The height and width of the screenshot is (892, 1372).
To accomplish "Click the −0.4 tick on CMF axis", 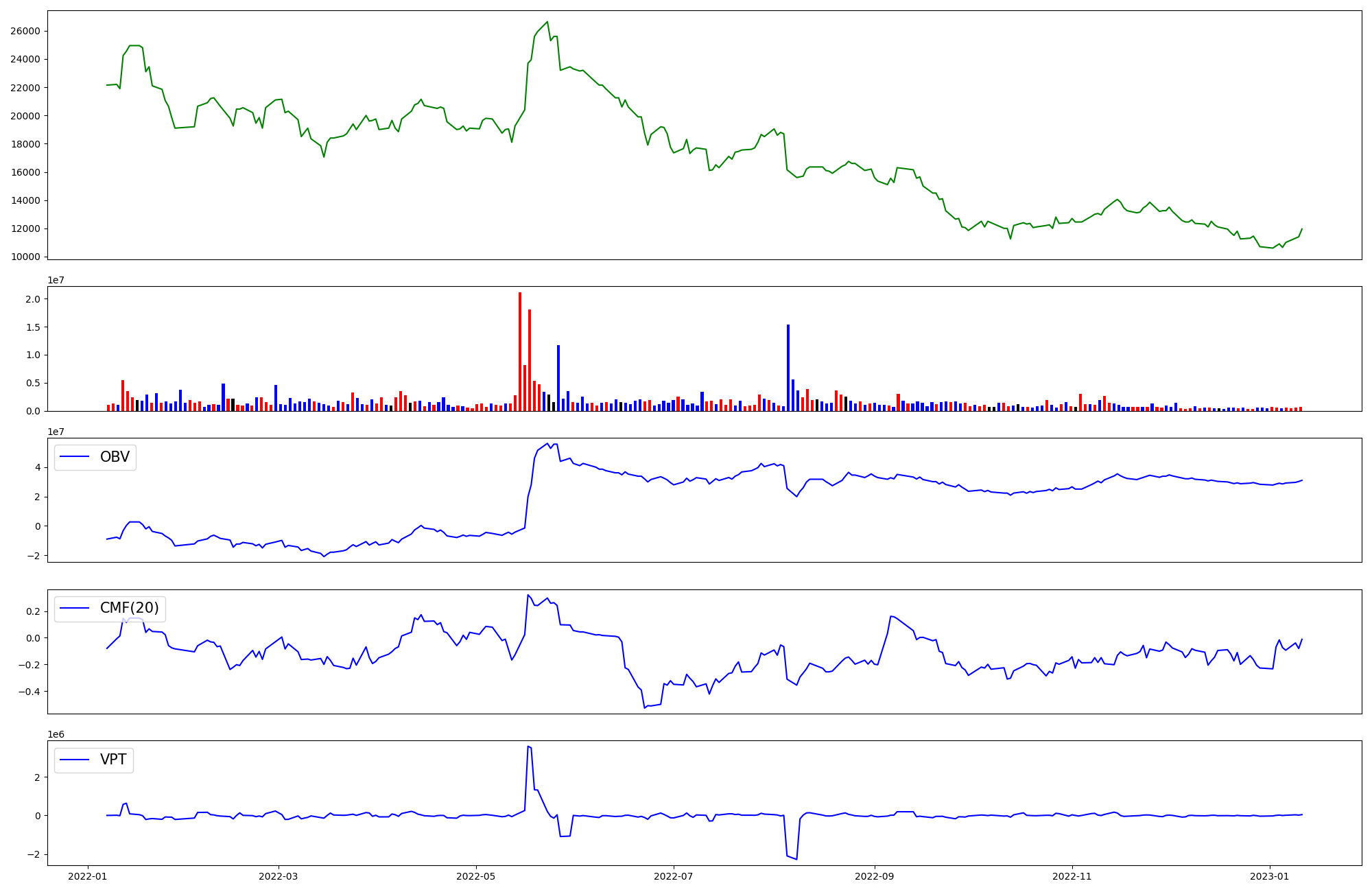I will click(x=29, y=692).
